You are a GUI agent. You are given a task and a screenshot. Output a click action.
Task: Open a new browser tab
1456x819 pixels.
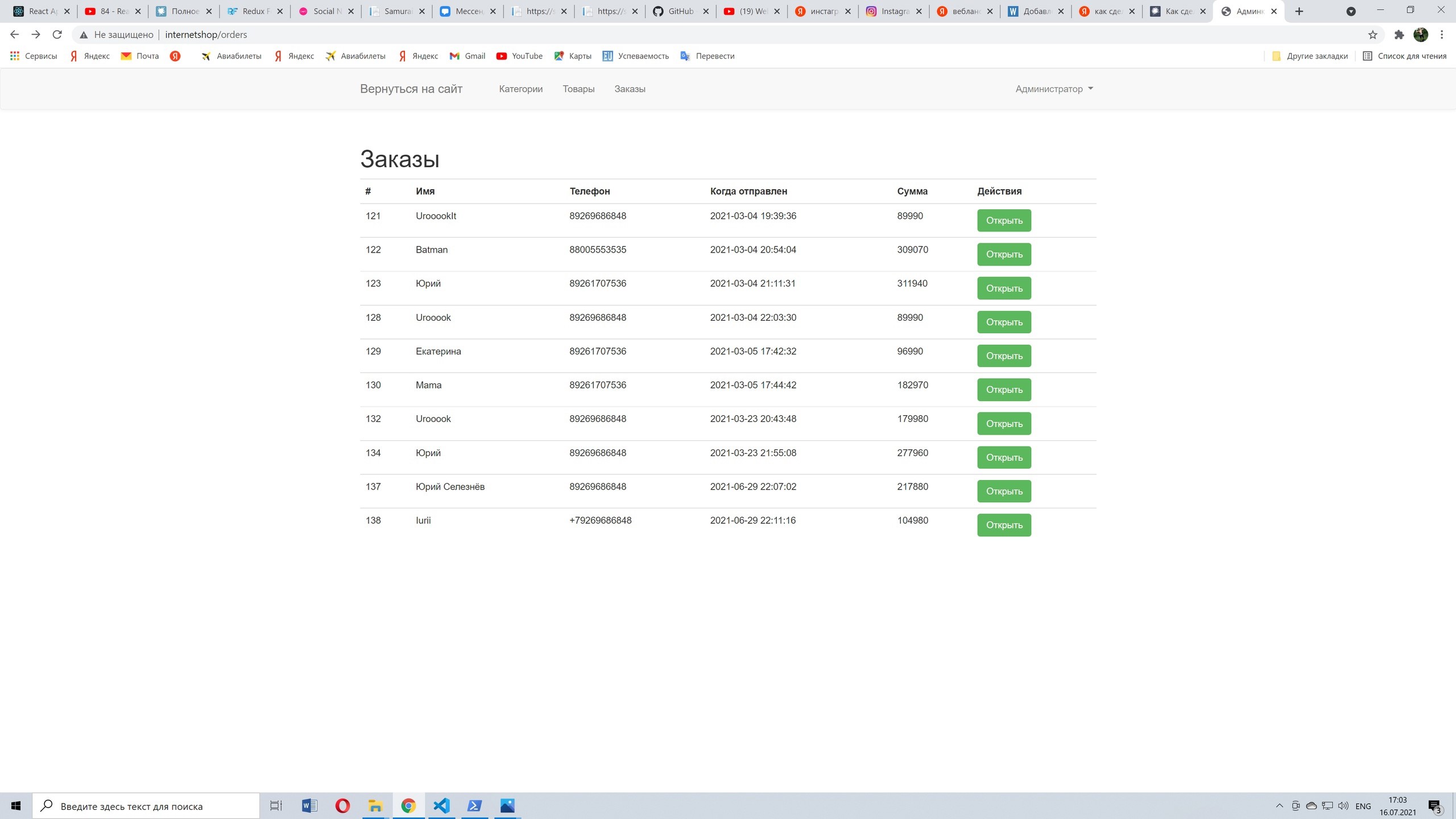(1299, 11)
